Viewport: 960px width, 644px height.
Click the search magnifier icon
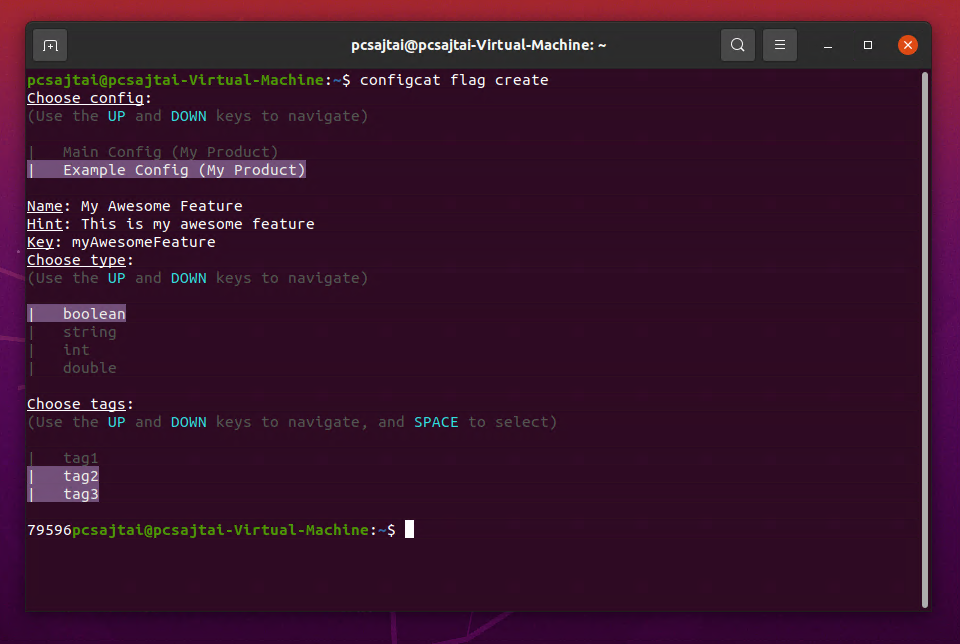(x=738, y=45)
